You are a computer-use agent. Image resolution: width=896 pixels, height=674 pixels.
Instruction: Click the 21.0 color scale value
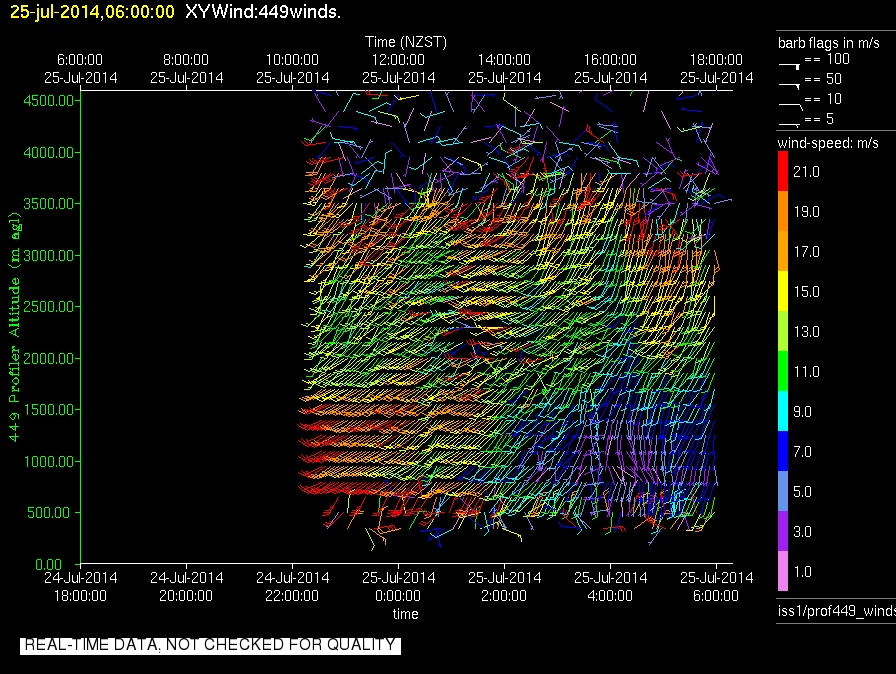(806, 171)
